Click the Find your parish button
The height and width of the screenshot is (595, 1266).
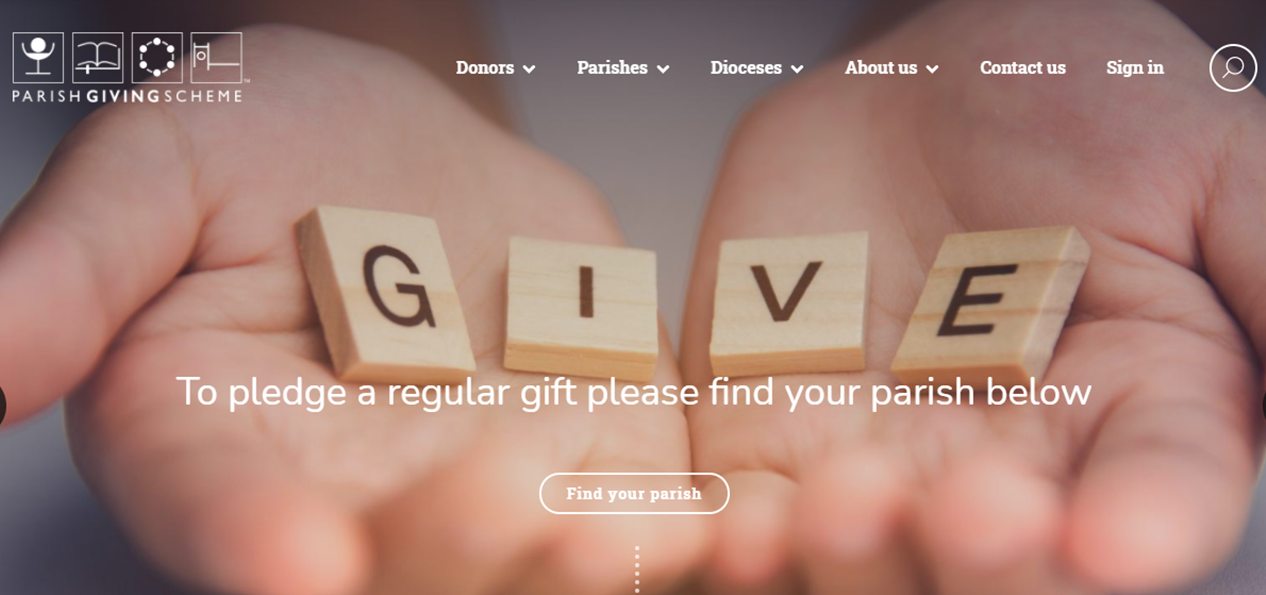click(x=634, y=493)
